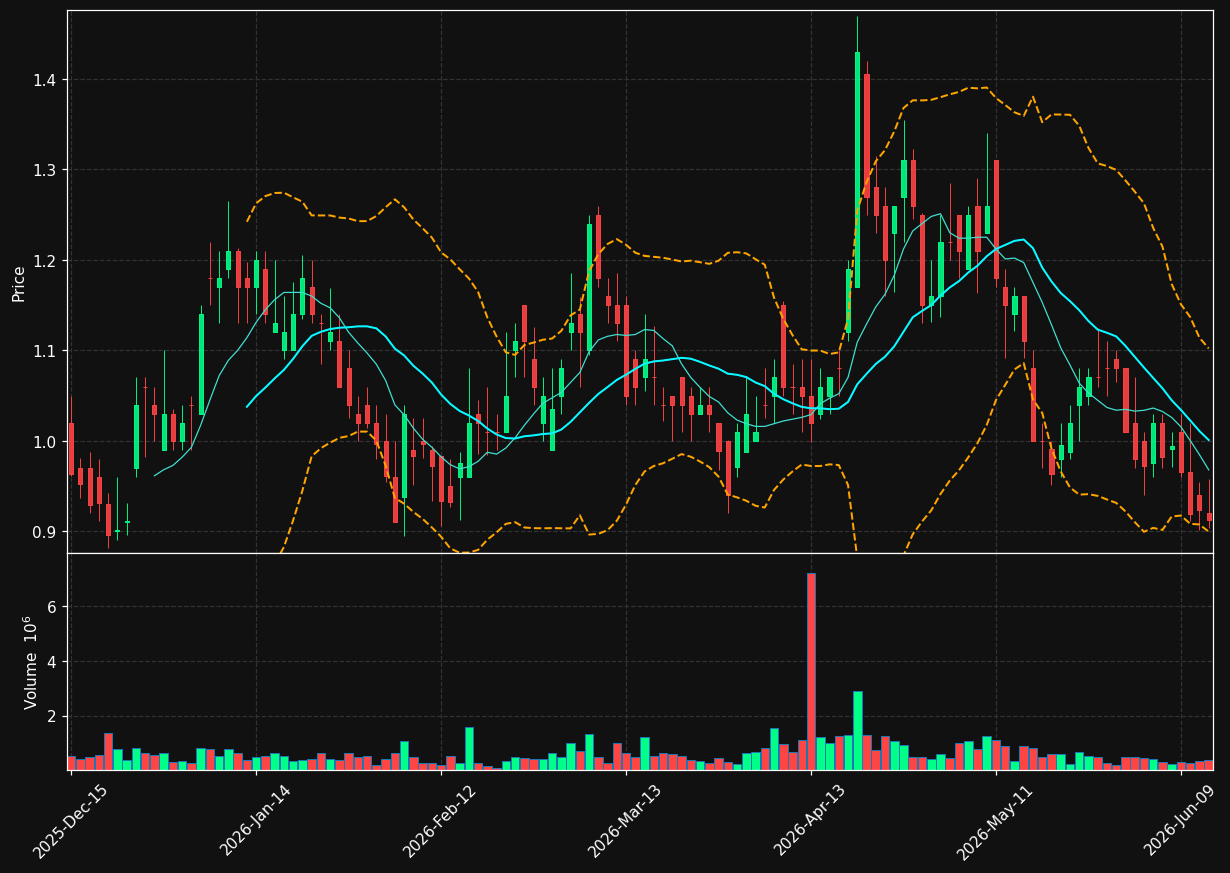Image resolution: width=1230 pixels, height=873 pixels.
Task: Click the Volume axis title
Action: pos(30,662)
